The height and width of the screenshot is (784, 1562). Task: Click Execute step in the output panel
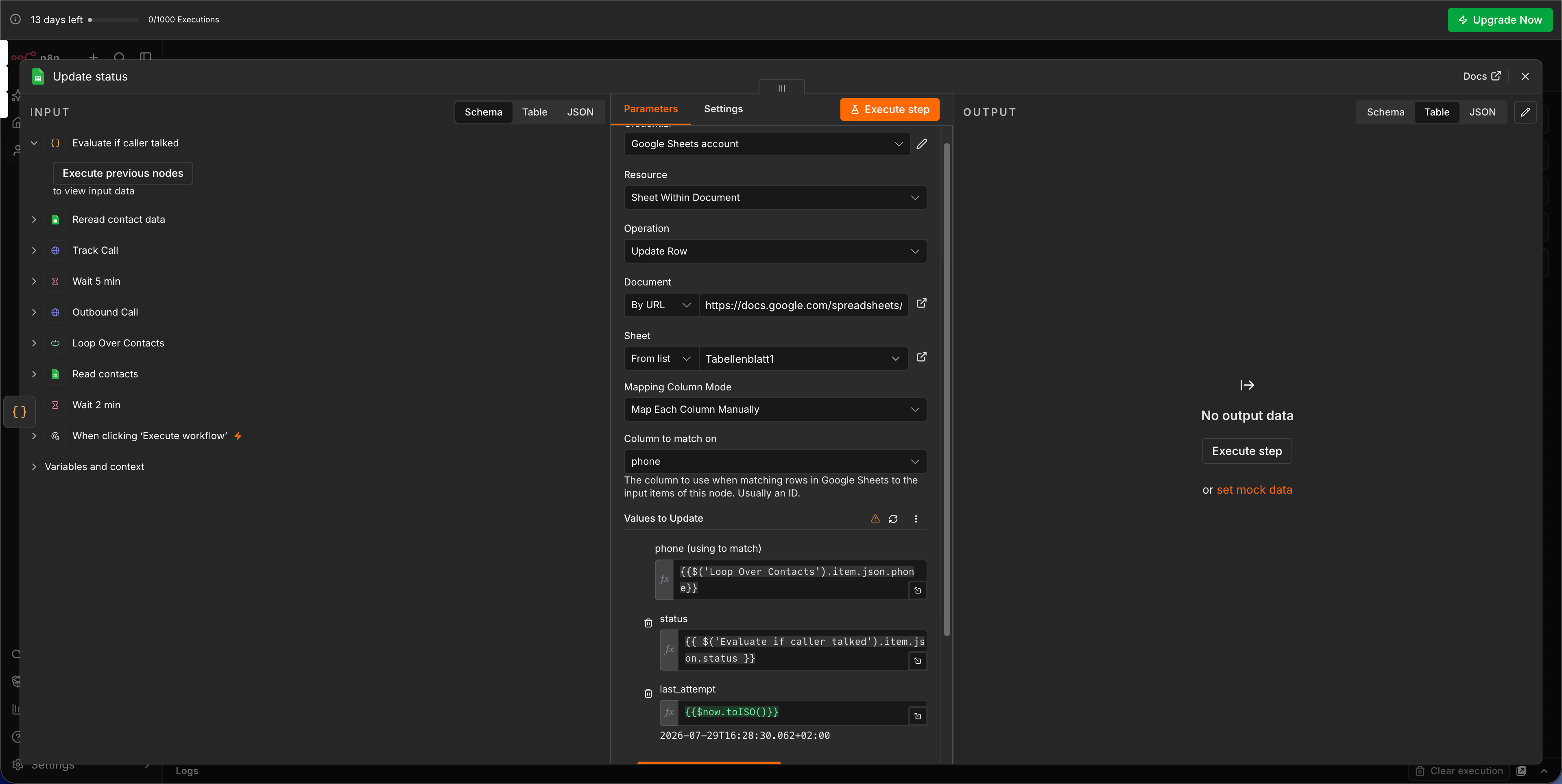1247,451
